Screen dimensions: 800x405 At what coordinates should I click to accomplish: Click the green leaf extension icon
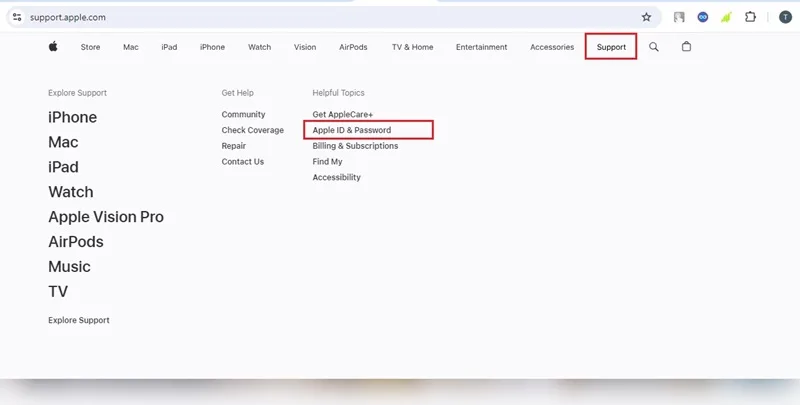click(x=726, y=17)
